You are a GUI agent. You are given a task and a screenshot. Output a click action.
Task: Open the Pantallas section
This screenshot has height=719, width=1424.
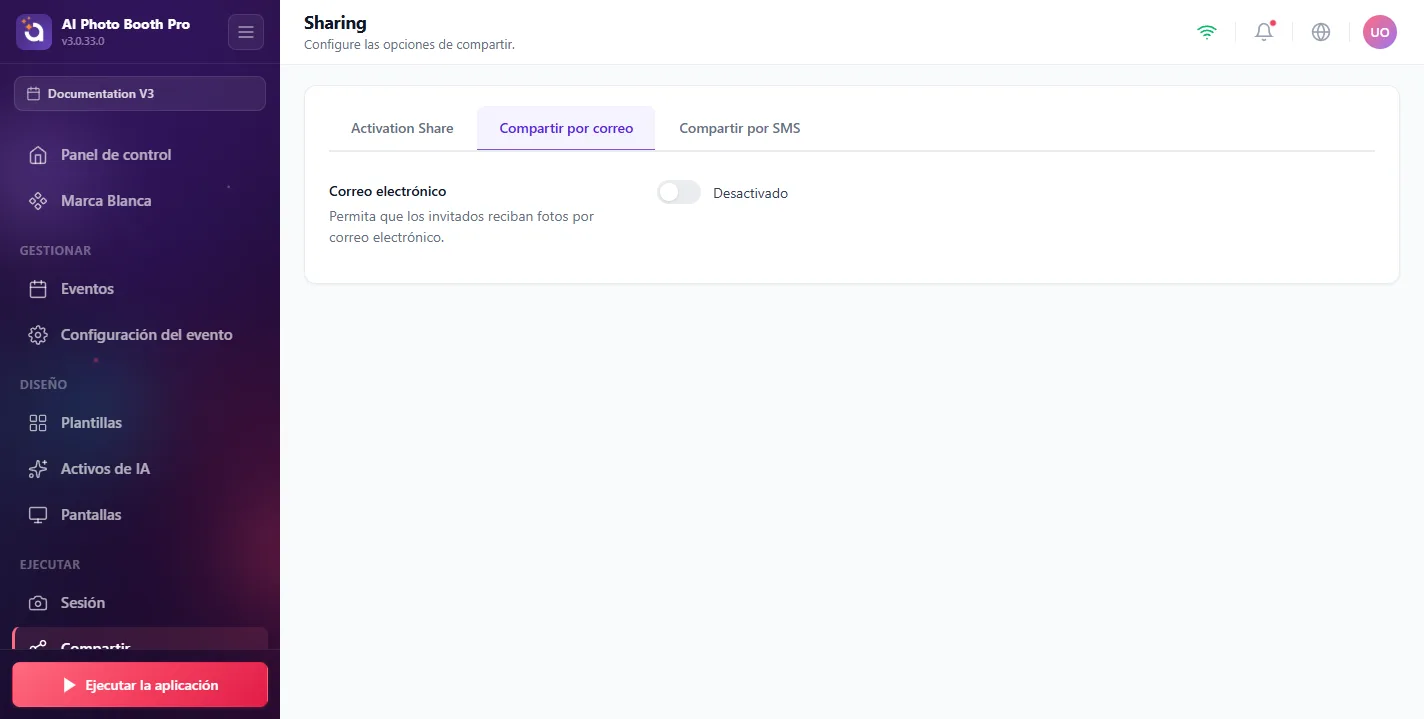click(140, 515)
